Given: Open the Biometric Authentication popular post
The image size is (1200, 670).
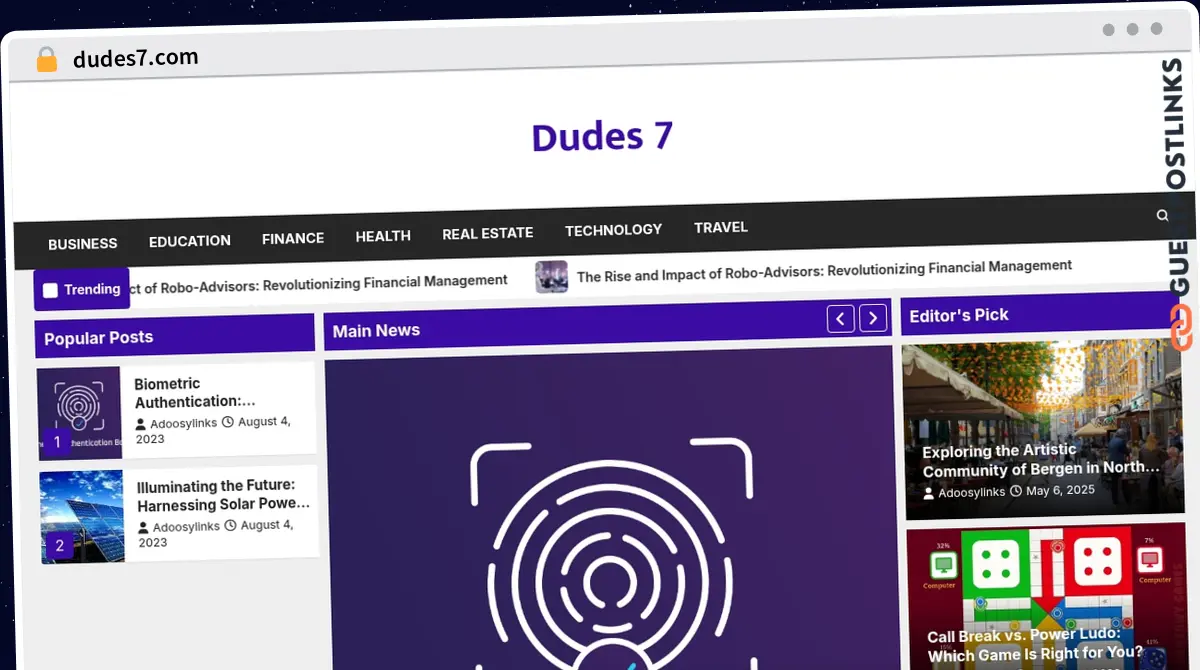Looking at the screenshot, I should pyautogui.click(x=195, y=392).
